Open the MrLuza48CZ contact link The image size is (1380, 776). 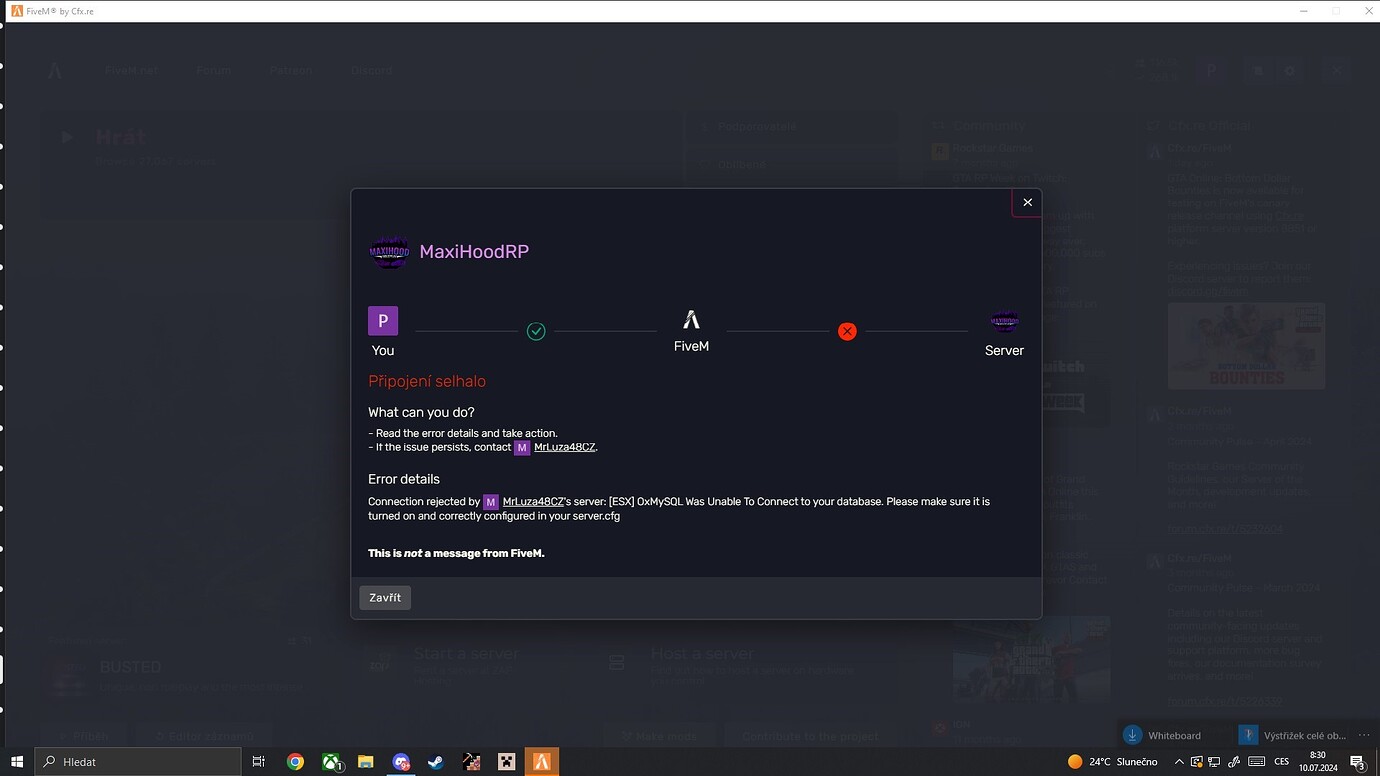(x=564, y=447)
